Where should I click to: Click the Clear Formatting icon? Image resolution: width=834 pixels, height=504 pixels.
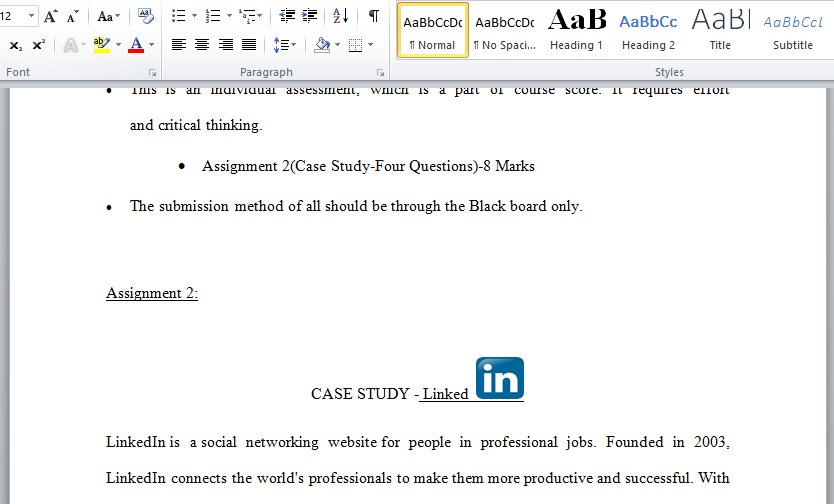click(145, 16)
